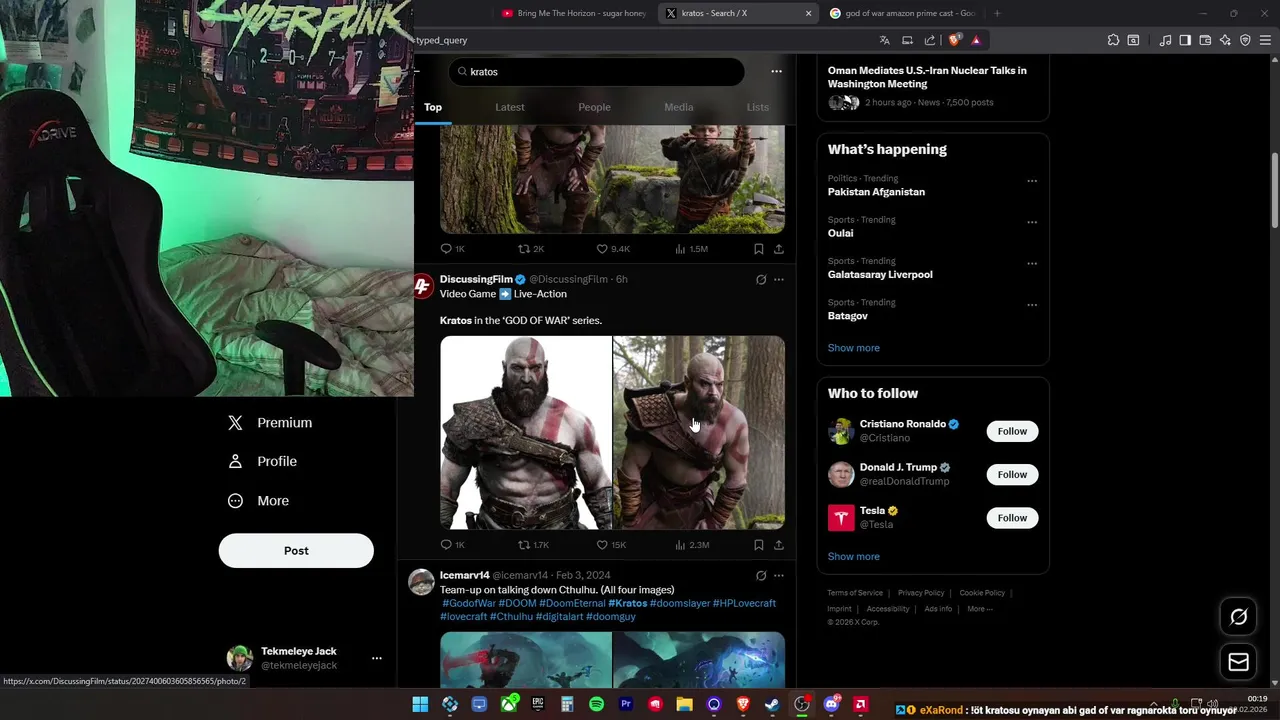Show more trends under What's happening
This screenshot has height=720, width=1280.
pyautogui.click(x=854, y=348)
